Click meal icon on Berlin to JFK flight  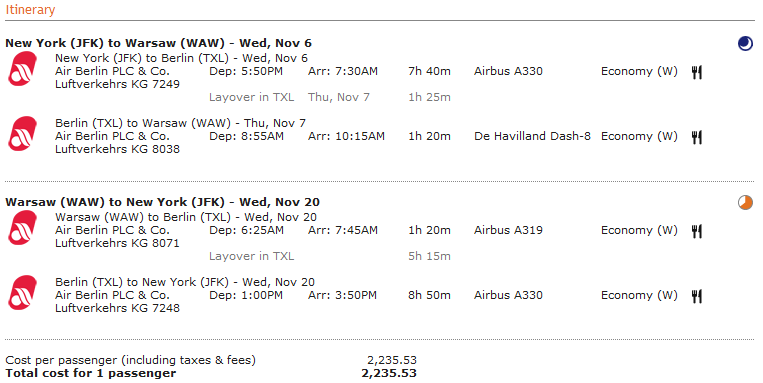[697, 296]
